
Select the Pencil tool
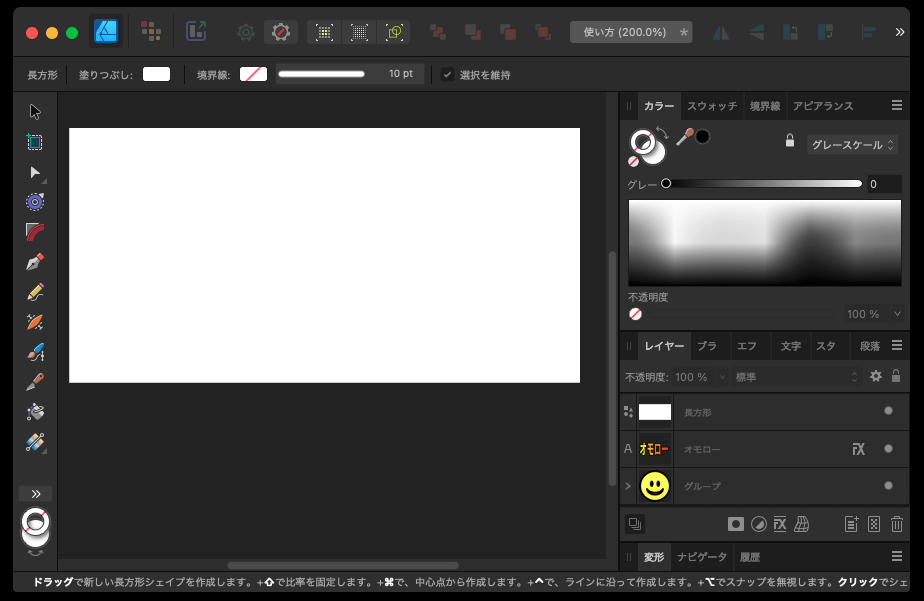pyautogui.click(x=34, y=291)
